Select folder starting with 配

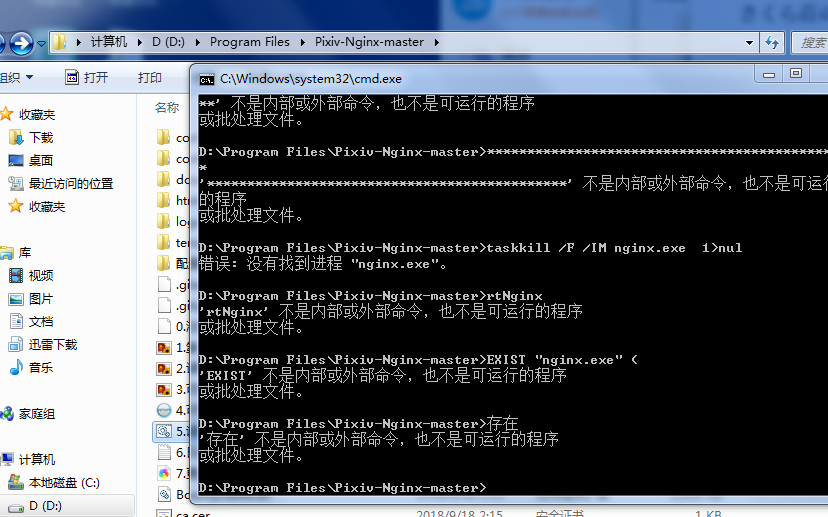tap(173, 263)
